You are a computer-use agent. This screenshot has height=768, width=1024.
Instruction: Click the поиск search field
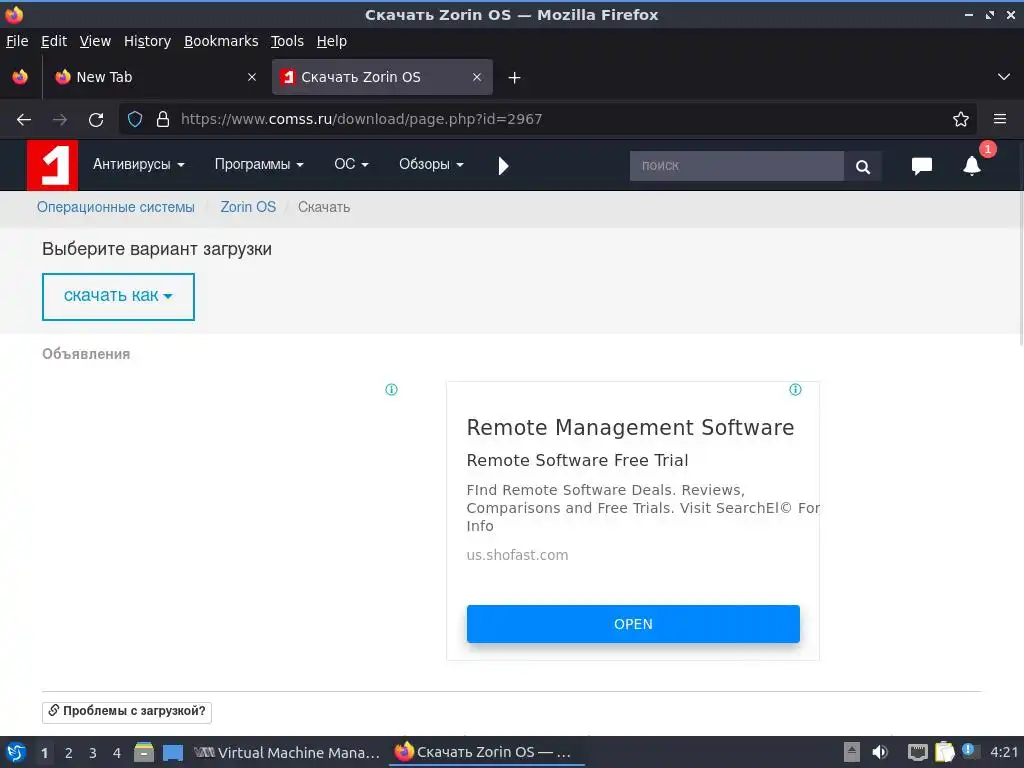pyautogui.click(x=736, y=166)
